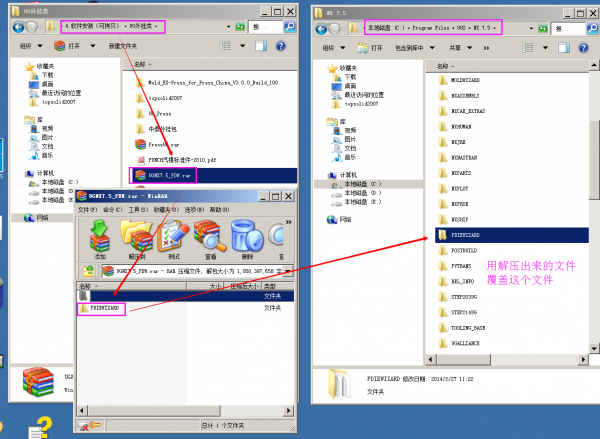Viewport: 600px width, 439px height.
Task: Select 中德外挂包 folder in UG外挂类 window
Action: pos(162,129)
